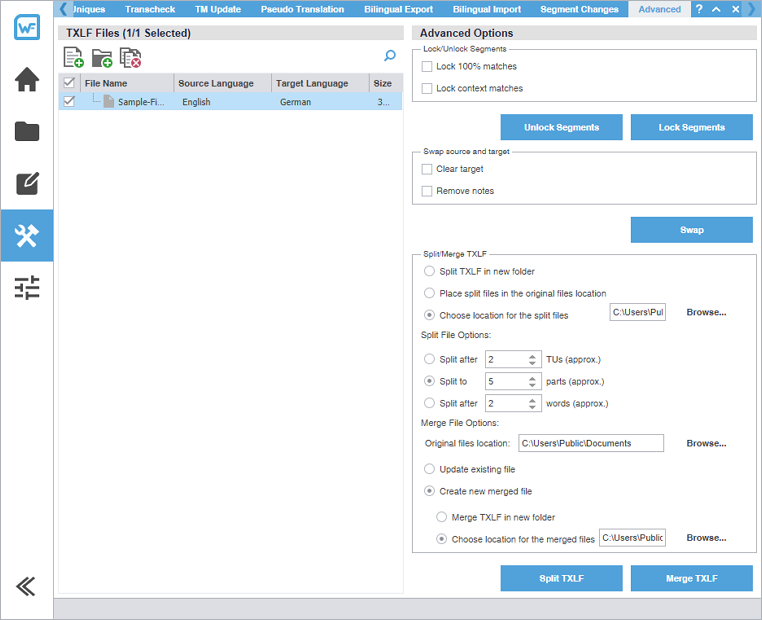
Task: Open the Preferences sliders sidebar icon
Action: [x=27, y=288]
